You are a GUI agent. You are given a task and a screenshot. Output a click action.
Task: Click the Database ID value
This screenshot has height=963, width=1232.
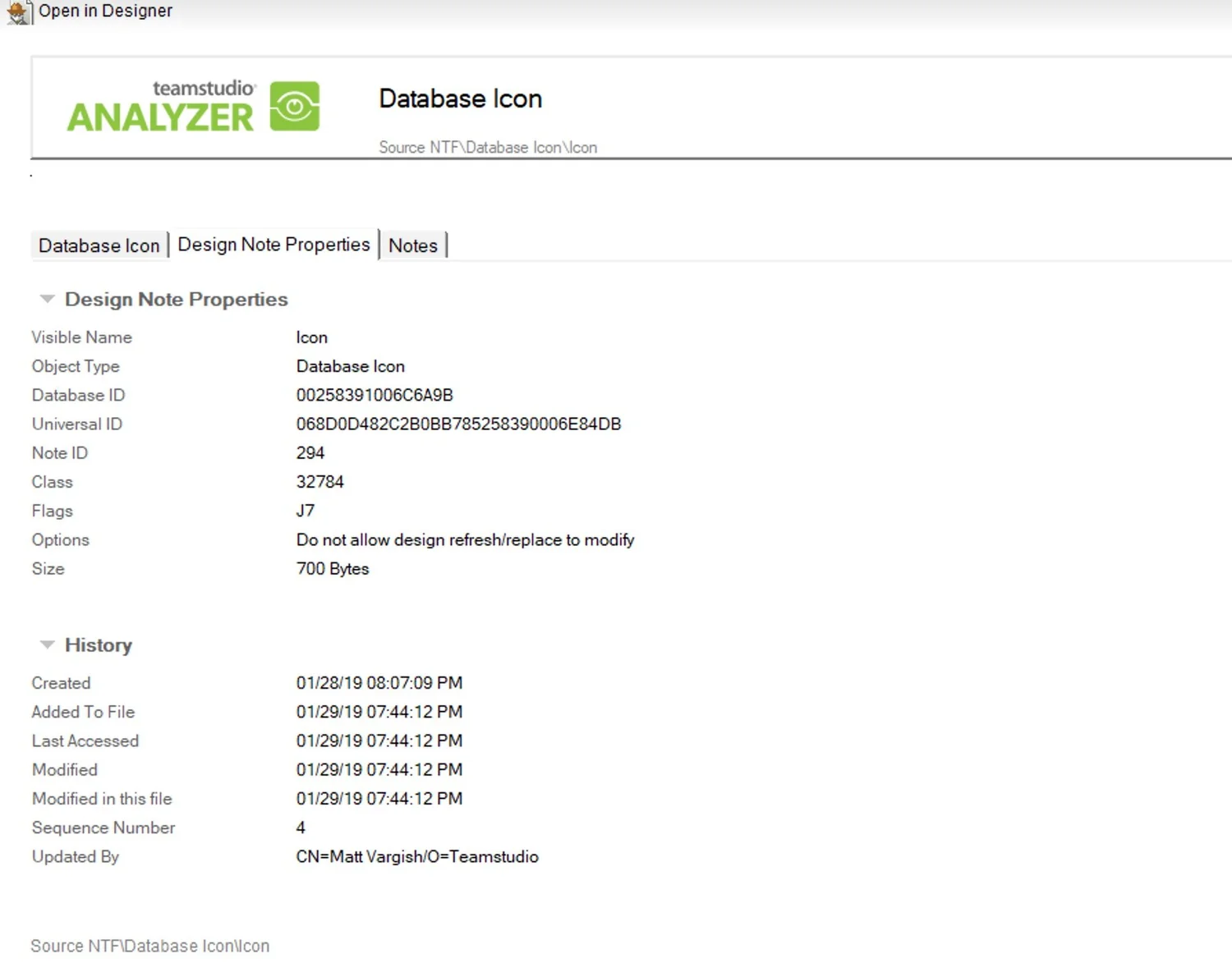tap(374, 395)
